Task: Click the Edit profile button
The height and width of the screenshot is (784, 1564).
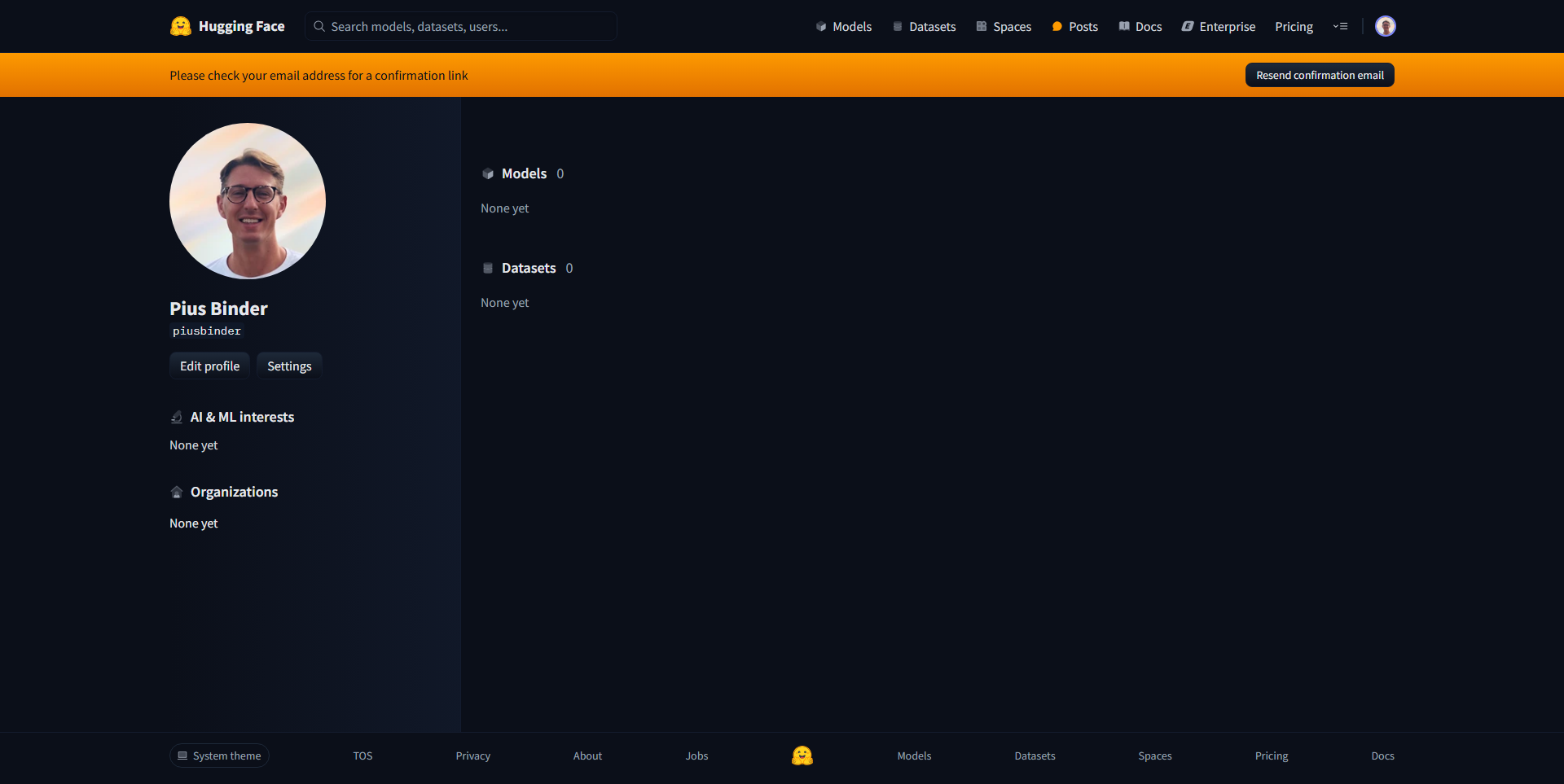Action: pyautogui.click(x=209, y=366)
